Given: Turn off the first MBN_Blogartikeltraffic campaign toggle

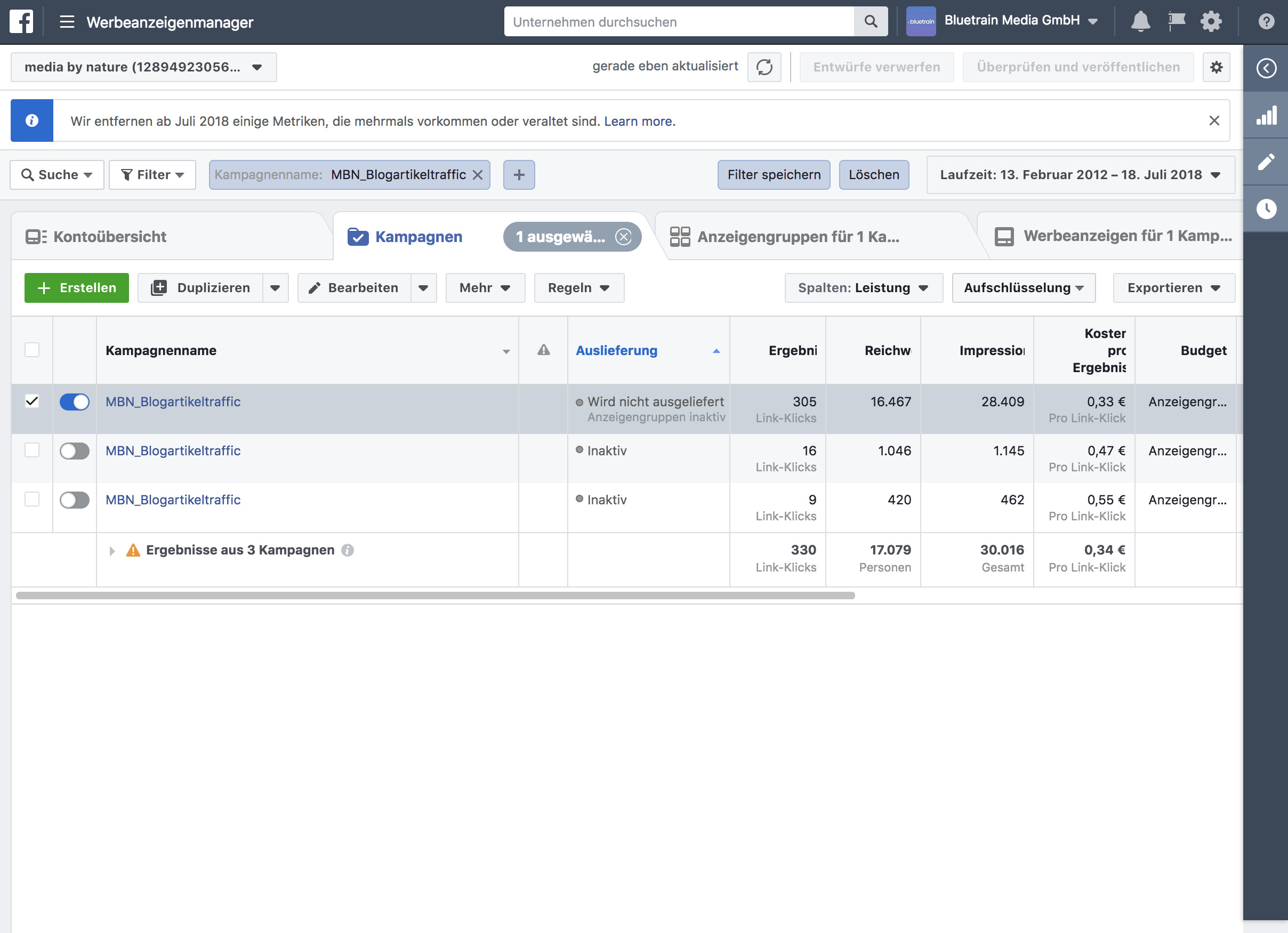Looking at the screenshot, I should point(75,402).
